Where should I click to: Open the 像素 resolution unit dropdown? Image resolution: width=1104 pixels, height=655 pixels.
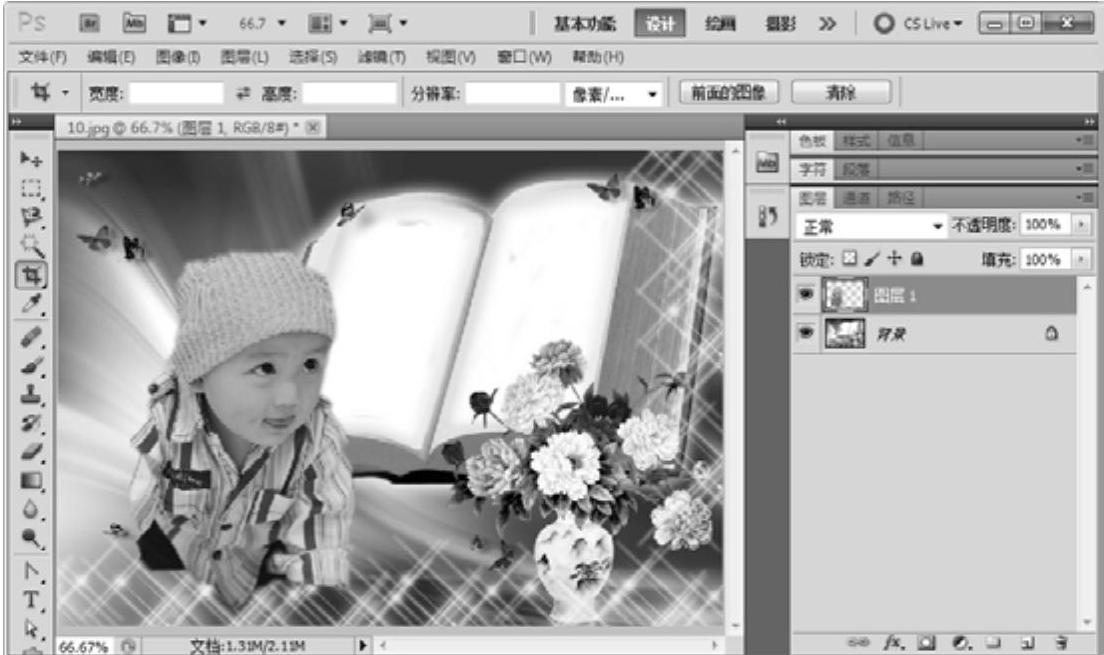pyautogui.click(x=615, y=94)
